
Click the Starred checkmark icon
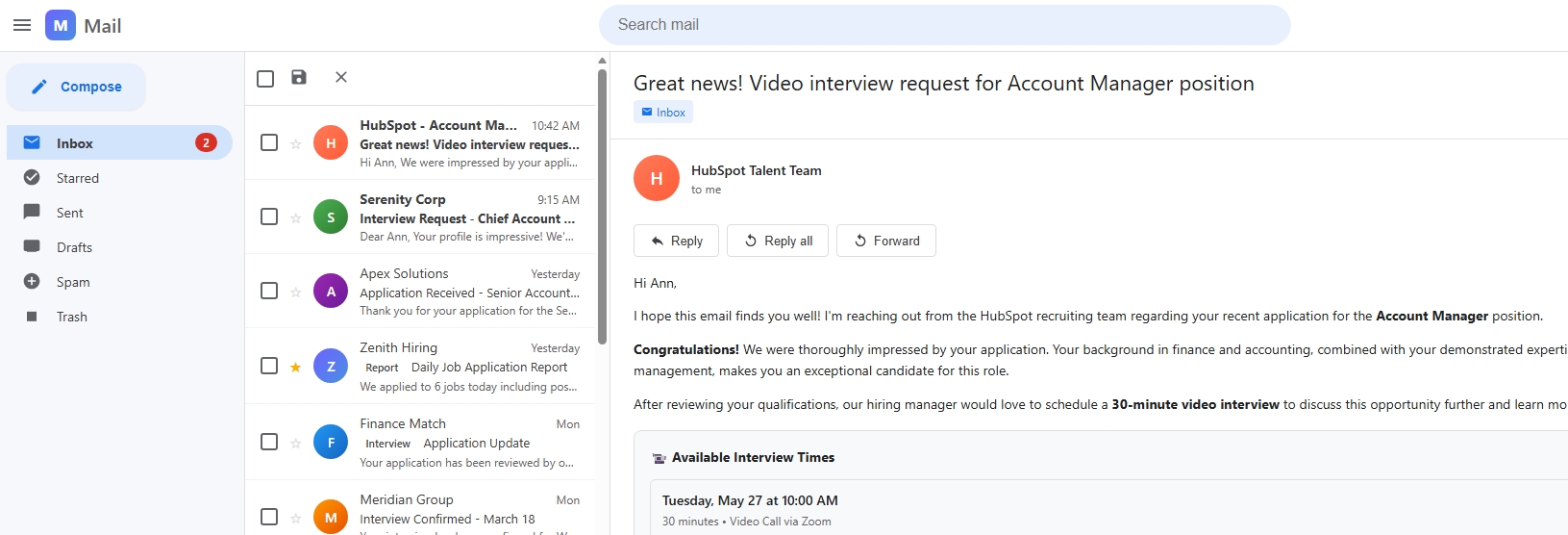point(32,177)
